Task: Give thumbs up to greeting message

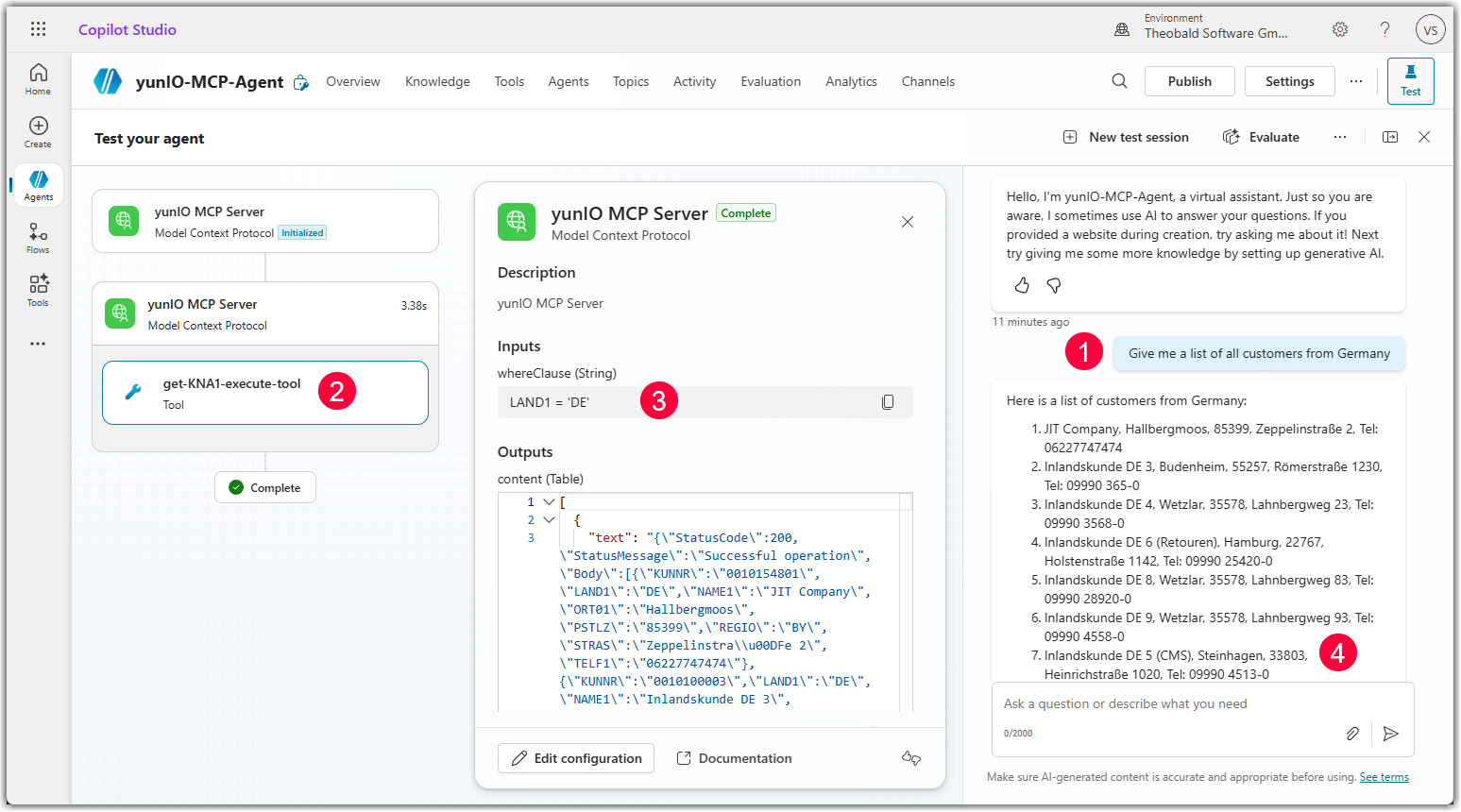Action: click(x=1022, y=285)
